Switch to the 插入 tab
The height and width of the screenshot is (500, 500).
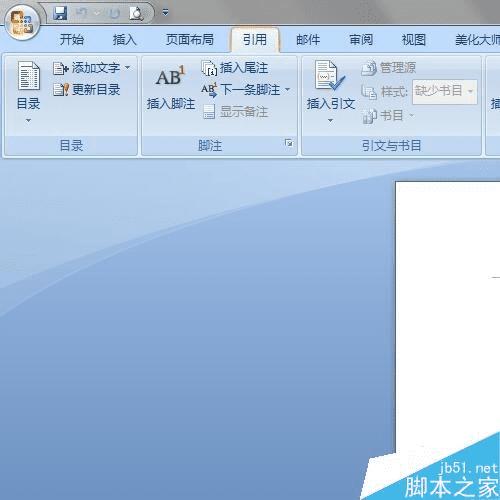point(125,40)
